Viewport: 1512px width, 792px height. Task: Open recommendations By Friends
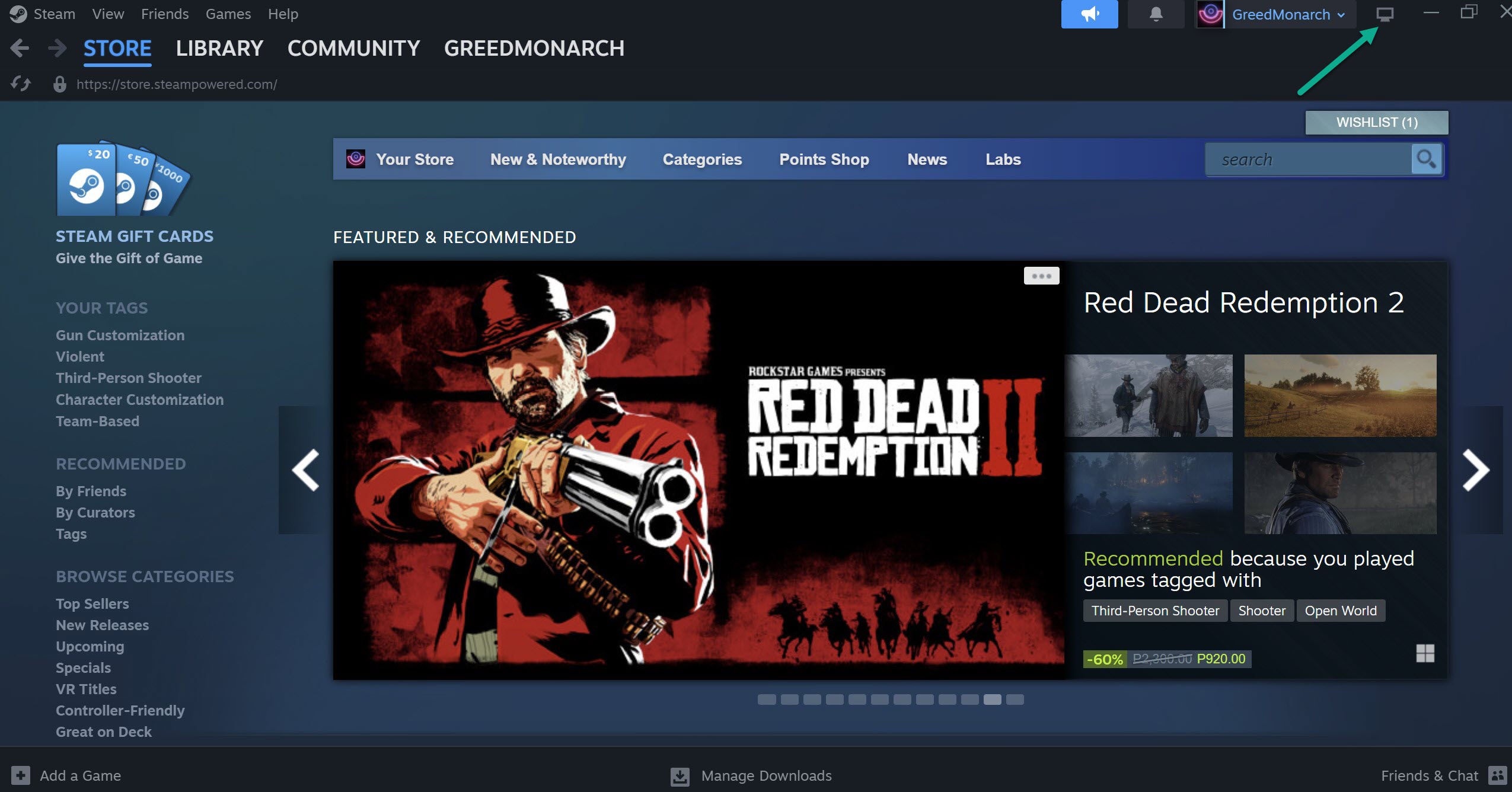(x=91, y=491)
